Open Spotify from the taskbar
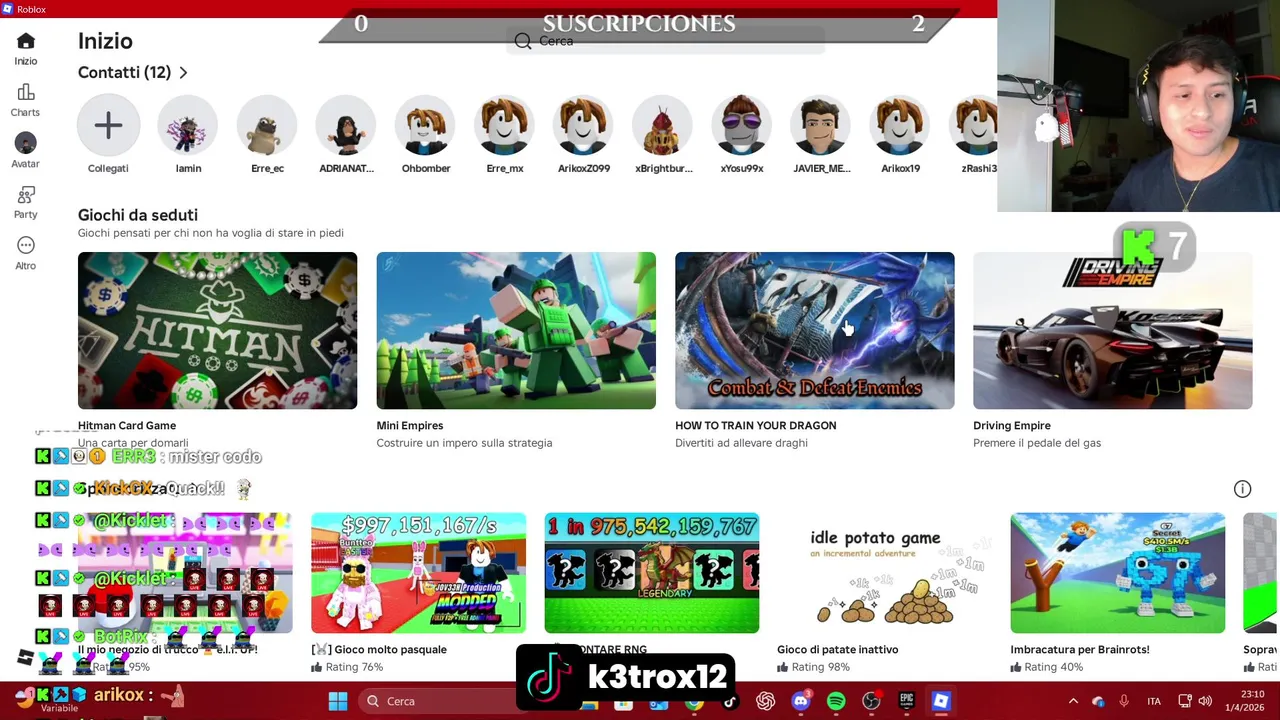The image size is (1280, 720). tap(836, 701)
